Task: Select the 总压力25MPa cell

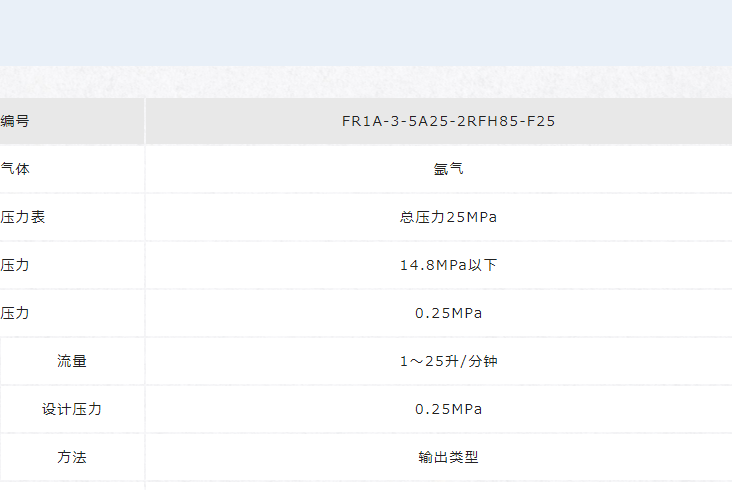Action: click(448, 217)
